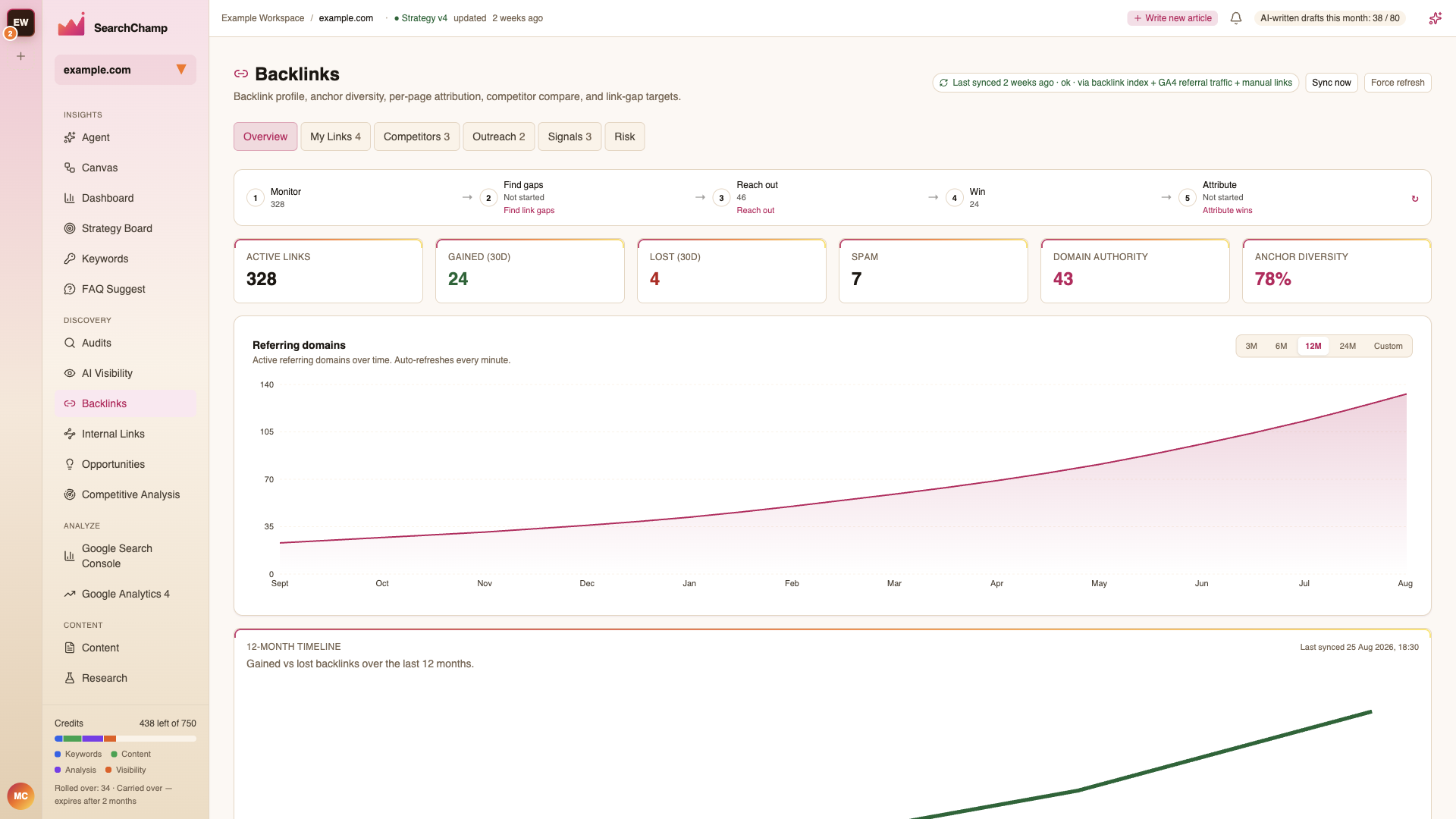
Task: Open Strategy Board in sidebar
Action: click(x=125, y=228)
